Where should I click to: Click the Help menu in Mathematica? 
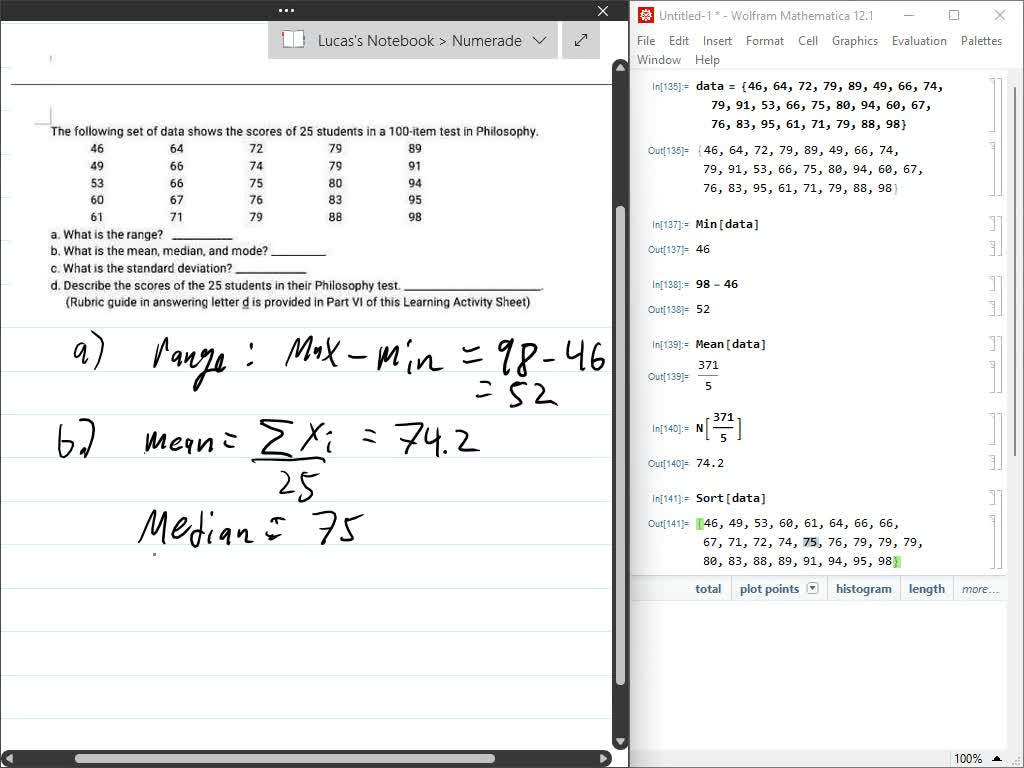707,59
